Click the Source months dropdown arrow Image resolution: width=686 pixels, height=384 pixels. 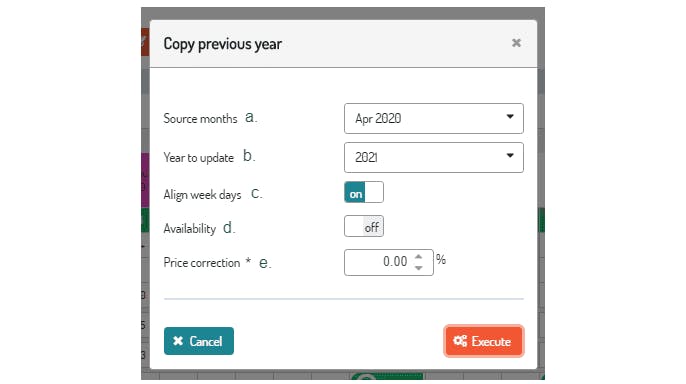[510, 117]
